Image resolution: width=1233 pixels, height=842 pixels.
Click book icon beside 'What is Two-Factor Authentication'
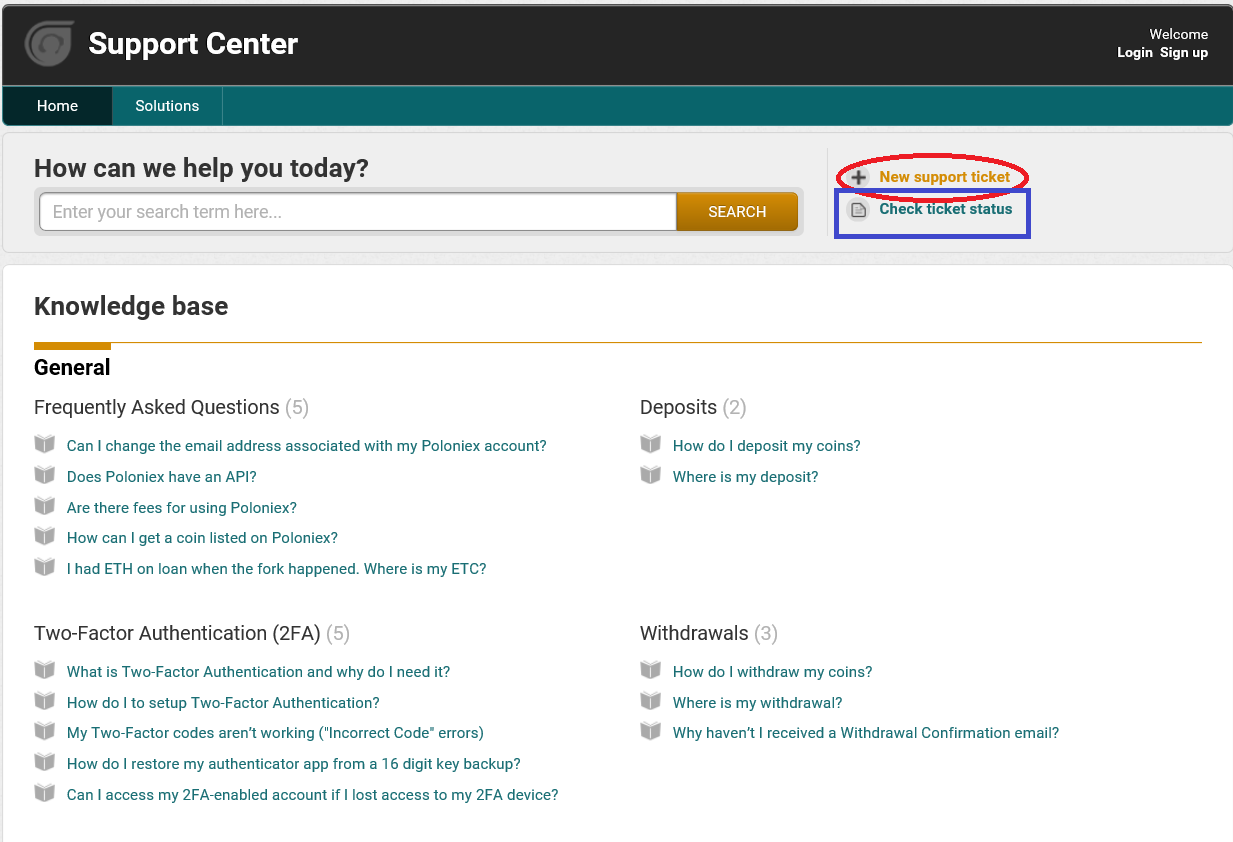45,670
